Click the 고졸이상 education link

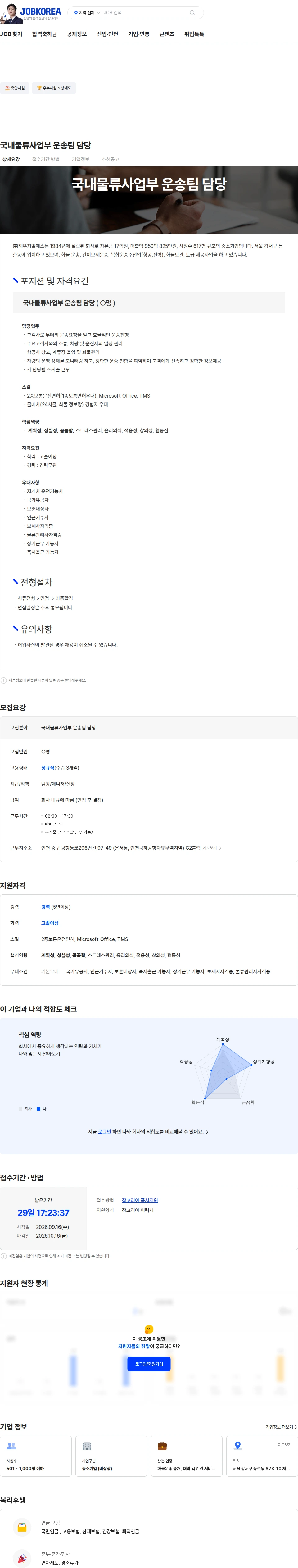pyautogui.click(x=50, y=923)
